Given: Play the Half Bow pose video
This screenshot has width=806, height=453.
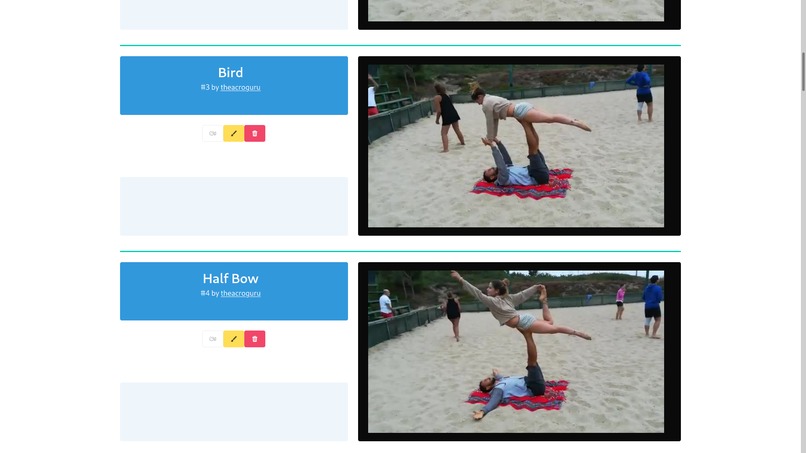Looking at the screenshot, I should tap(519, 352).
